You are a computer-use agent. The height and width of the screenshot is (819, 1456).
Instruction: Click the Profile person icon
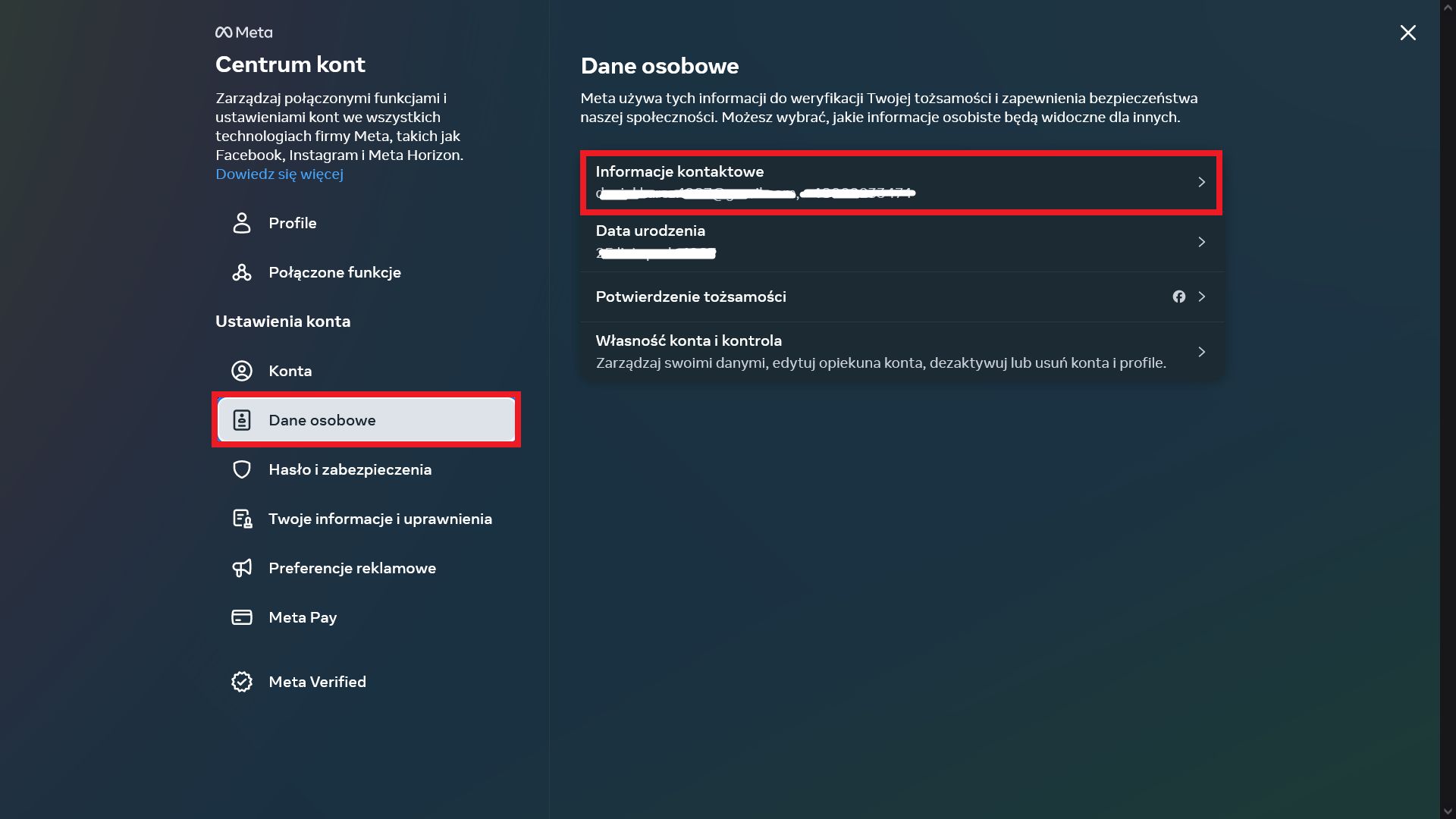(241, 223)
